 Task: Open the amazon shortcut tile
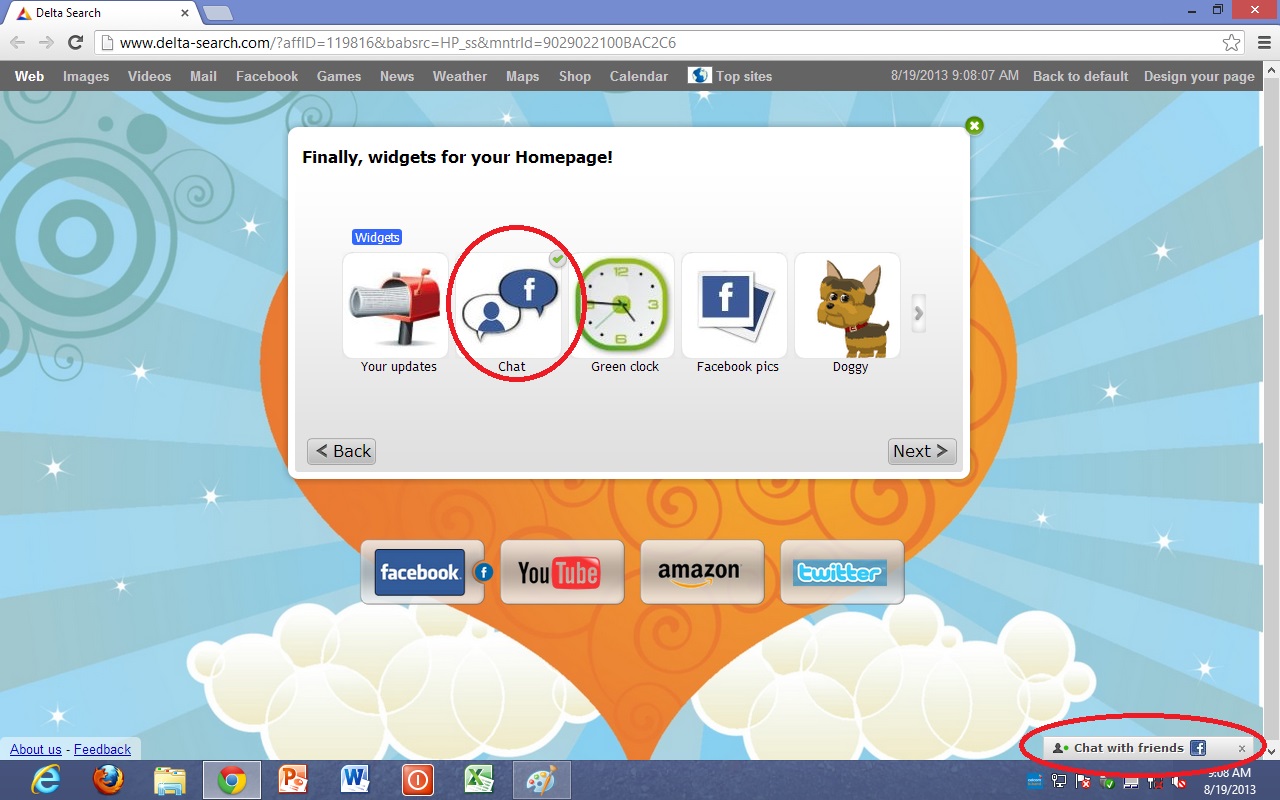702,572
